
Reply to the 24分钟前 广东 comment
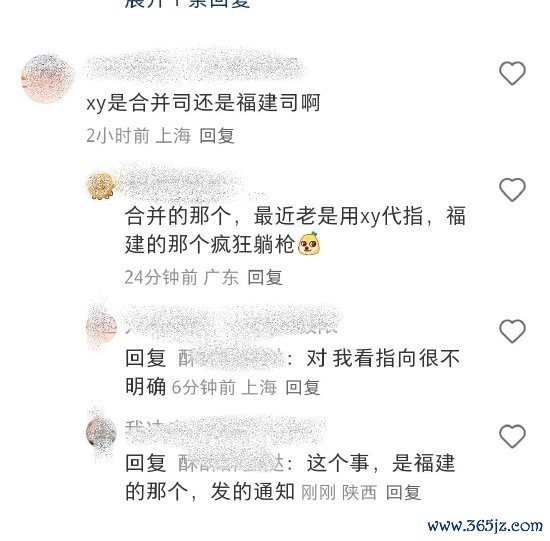(265, 278)
